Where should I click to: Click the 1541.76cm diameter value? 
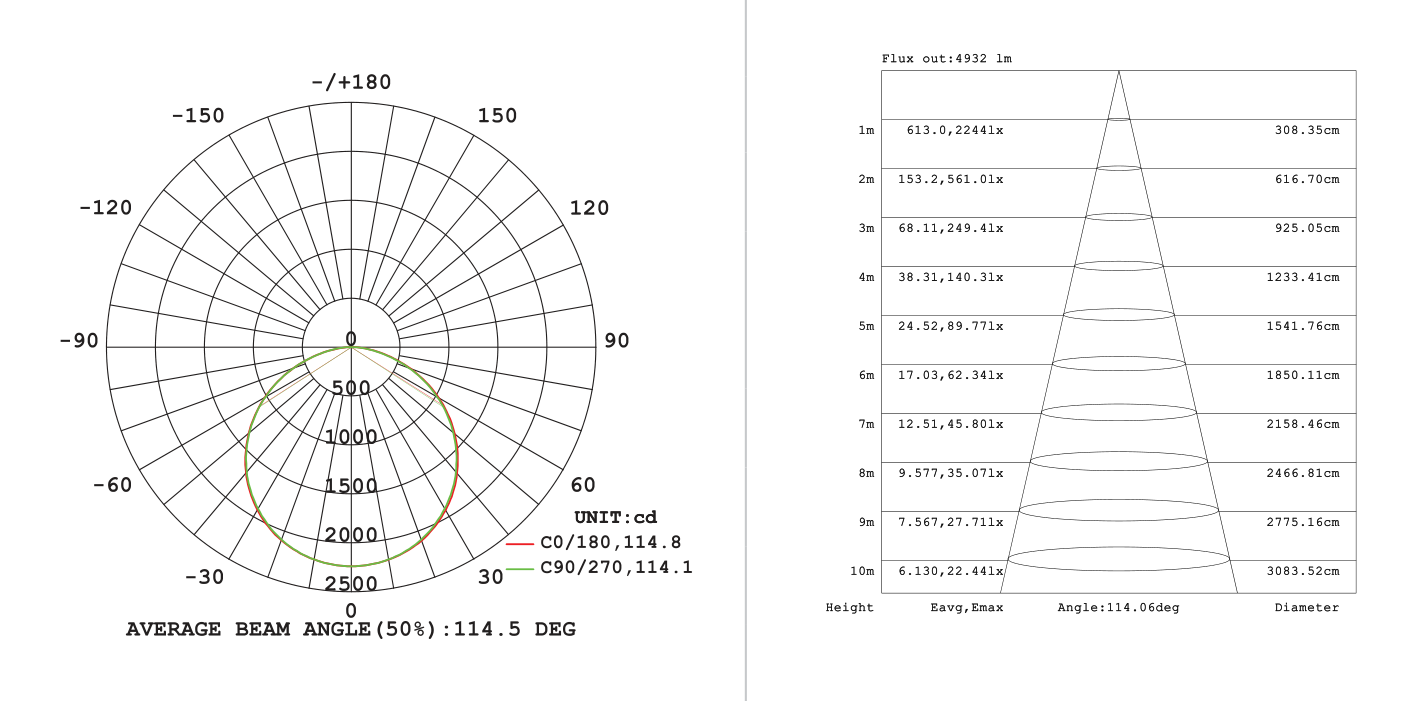[1303, 326]
